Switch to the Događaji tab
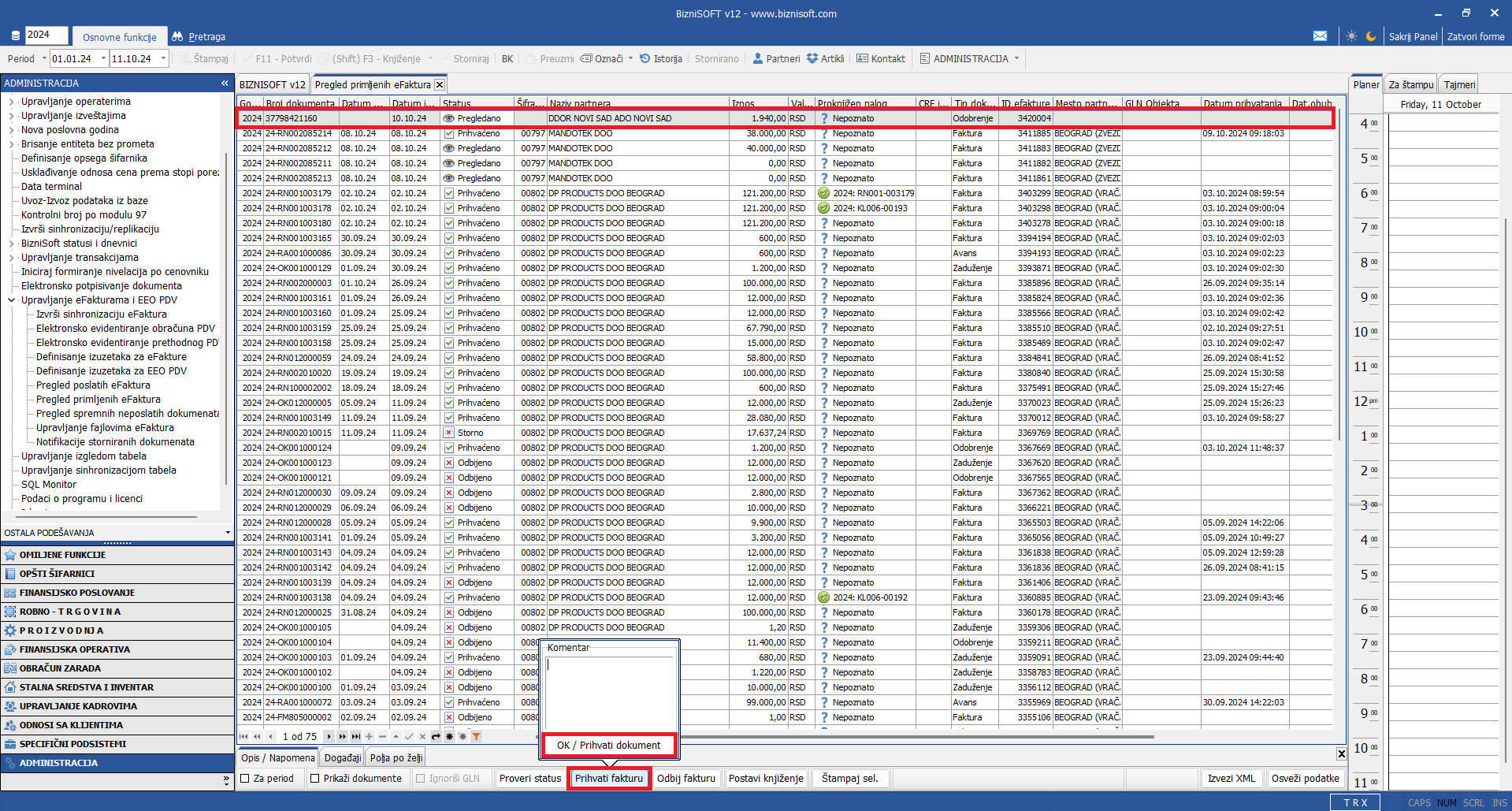 click(342, 758)
